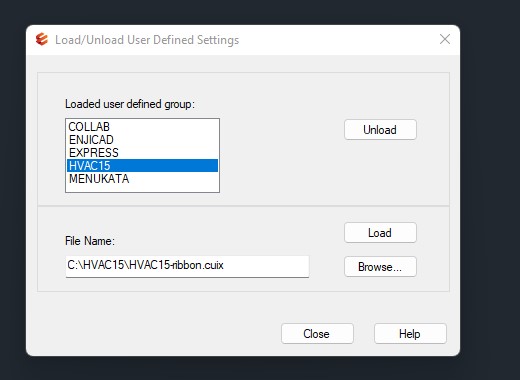Screen dimensions: 520x380
Task: Click the orange app logo in title bar
Action: pos(42,39)
